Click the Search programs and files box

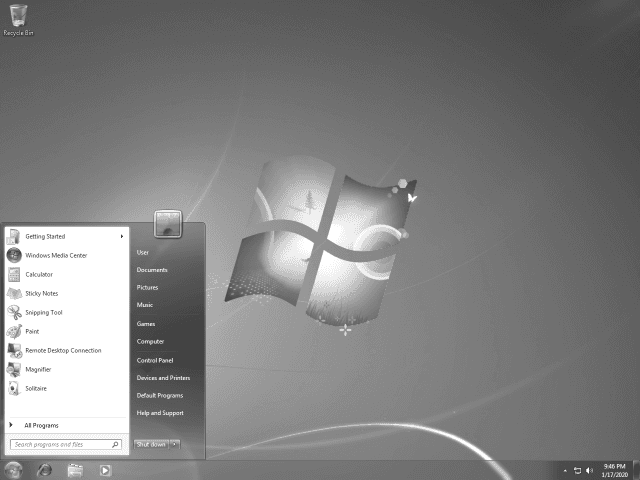pos(60,444)
